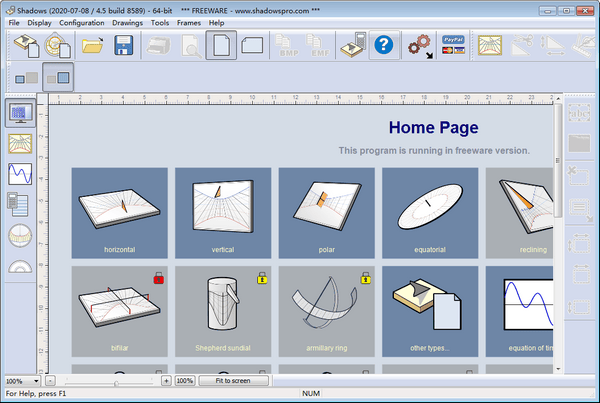600x403 pixels.
Task: Open the Drawings menu
Action: click(x=127, y=21)
